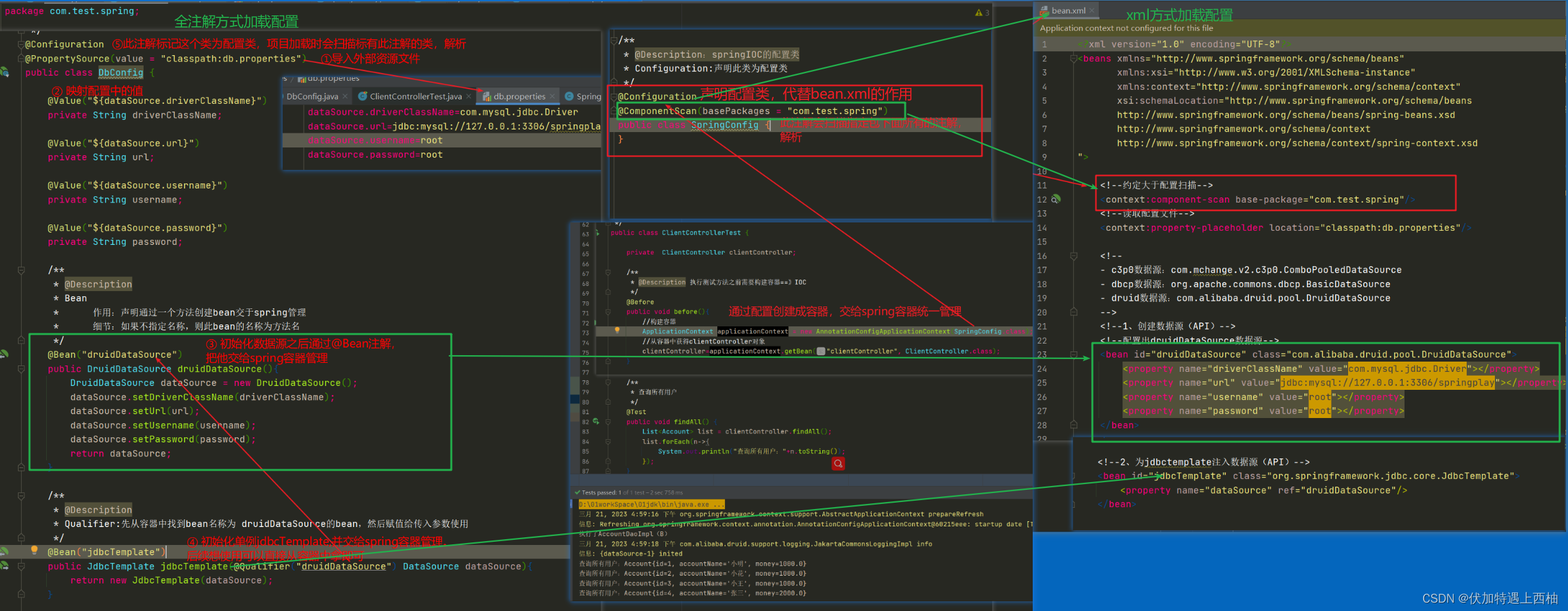Image resolution: width=1568 pixels, height=611 pixels.
Task: Click property dataSource ref druidDataSource line
Action: tap(1264, 490)
